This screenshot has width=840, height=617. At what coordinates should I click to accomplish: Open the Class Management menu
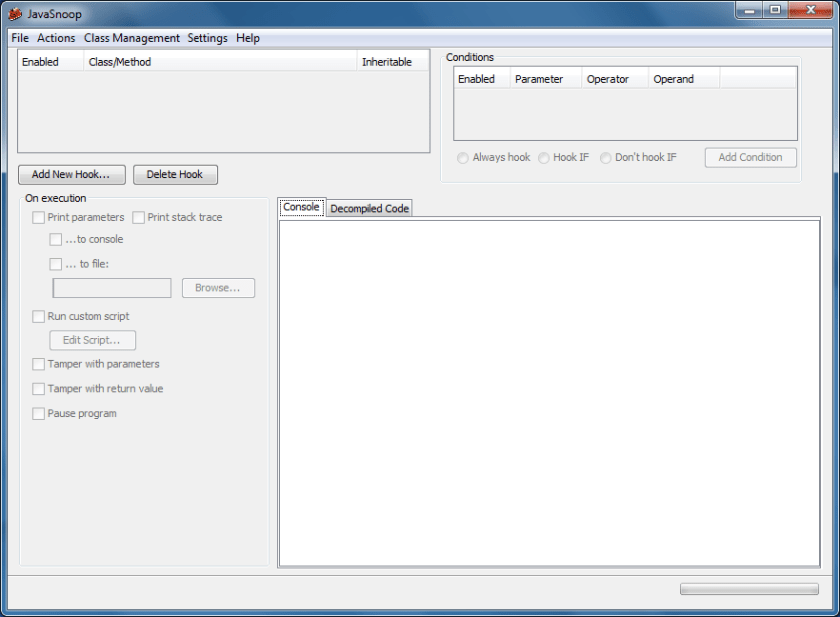[132, 38]
